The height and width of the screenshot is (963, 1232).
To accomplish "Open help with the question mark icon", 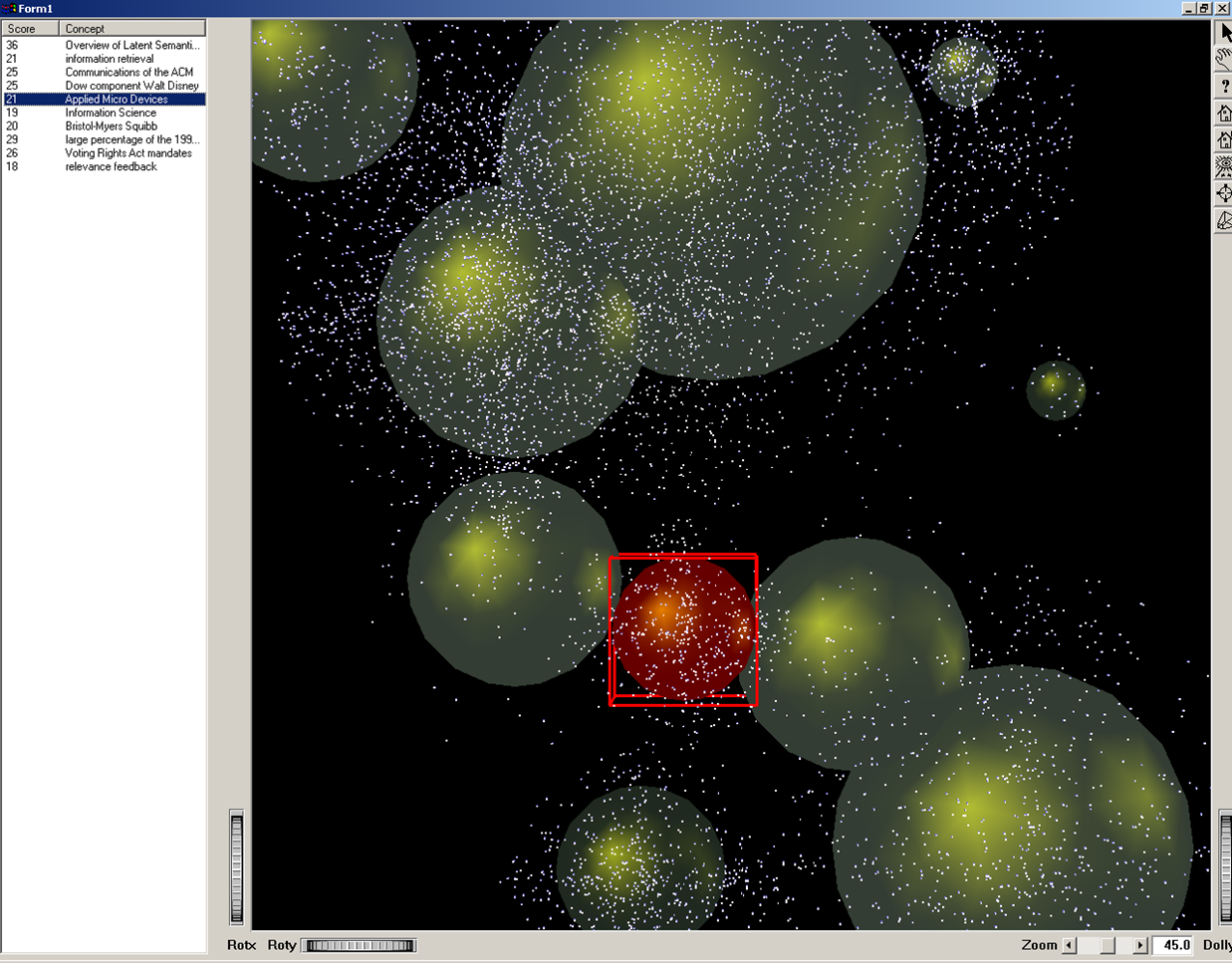I will (x=1224, y=88).
